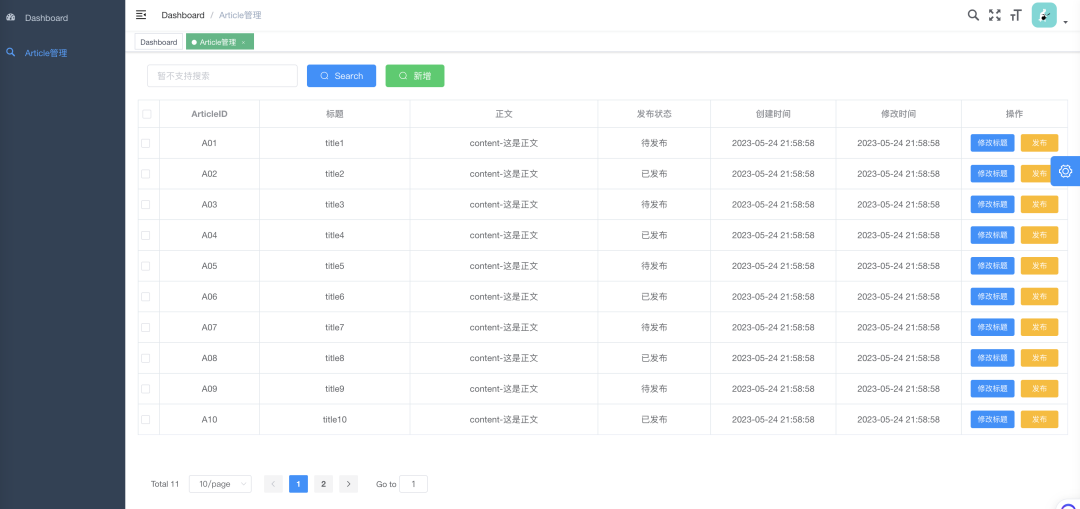Toggle fullscreen mode icon

click(994, 15)
